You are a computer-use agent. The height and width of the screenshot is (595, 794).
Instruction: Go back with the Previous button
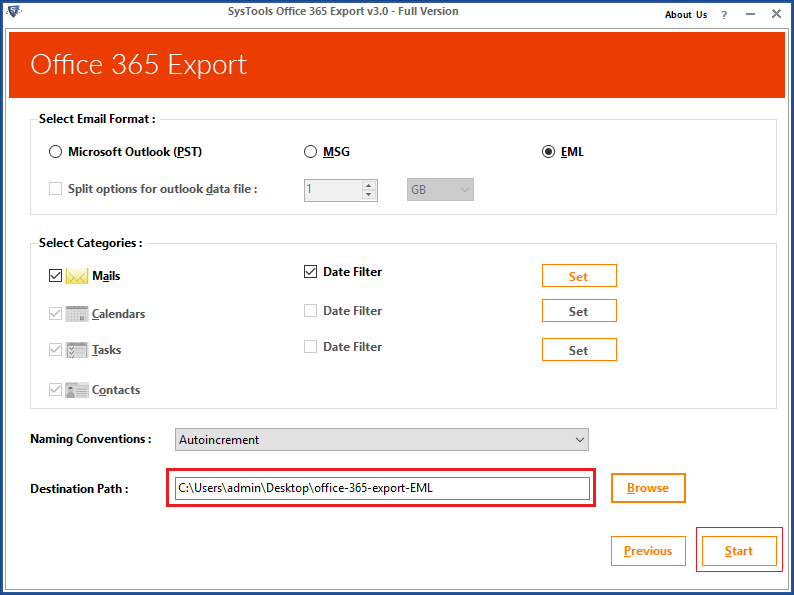click(648, 551)
